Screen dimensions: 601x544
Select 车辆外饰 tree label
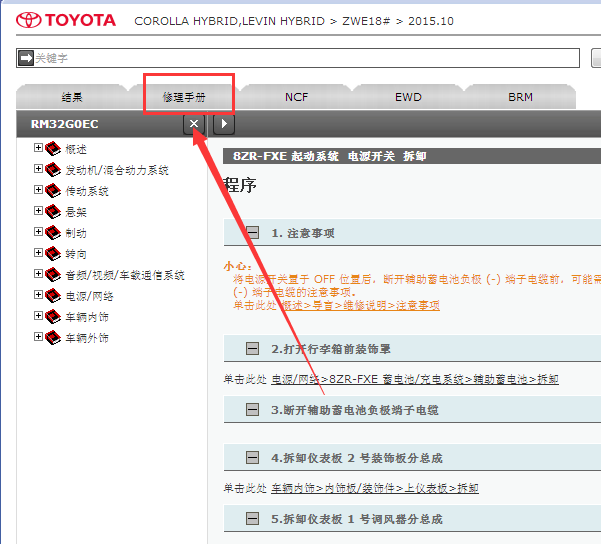(87, 339)
